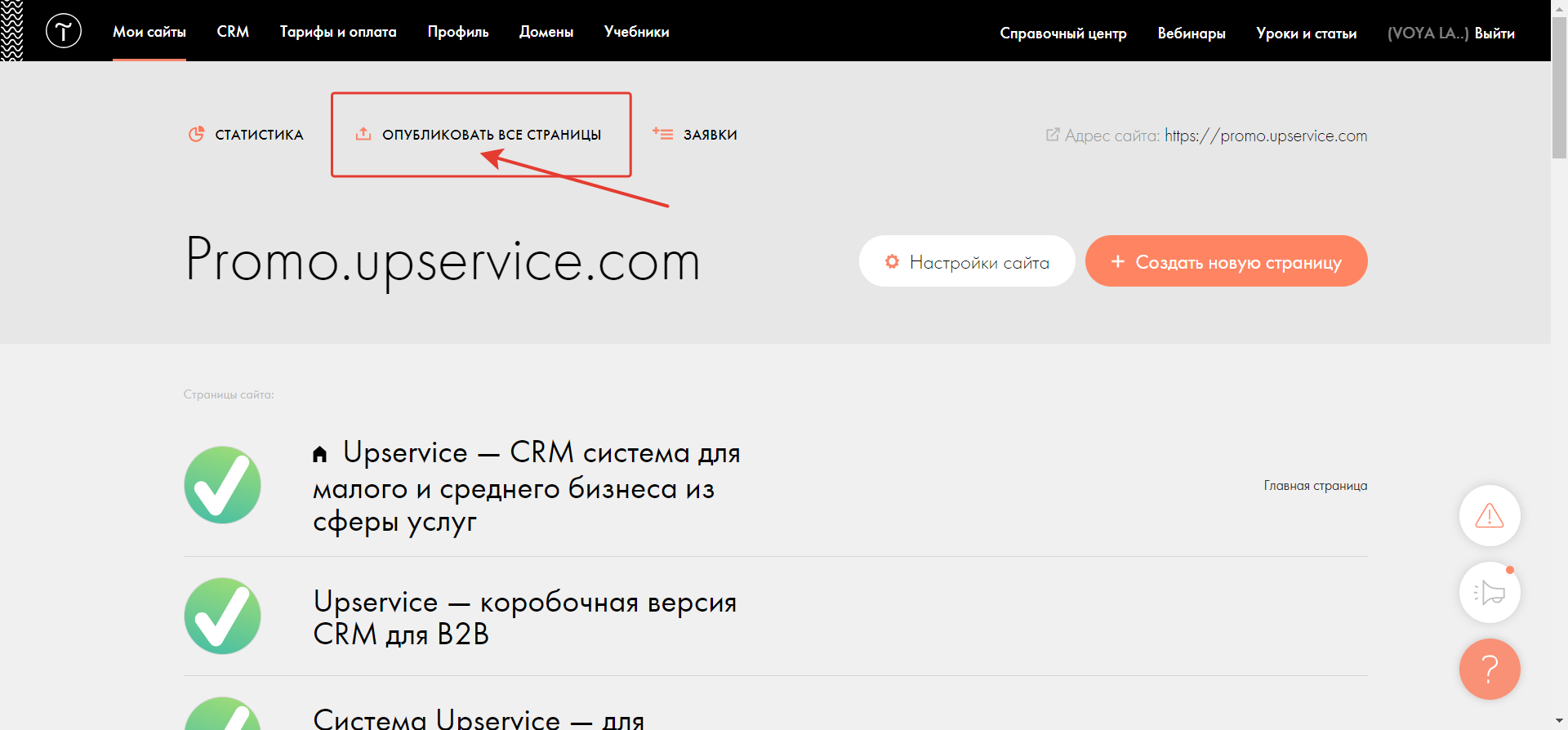Open the https://promo.upservice.com address link
The height and width of the screenshot is (730, 1568).
point(1266,136)
